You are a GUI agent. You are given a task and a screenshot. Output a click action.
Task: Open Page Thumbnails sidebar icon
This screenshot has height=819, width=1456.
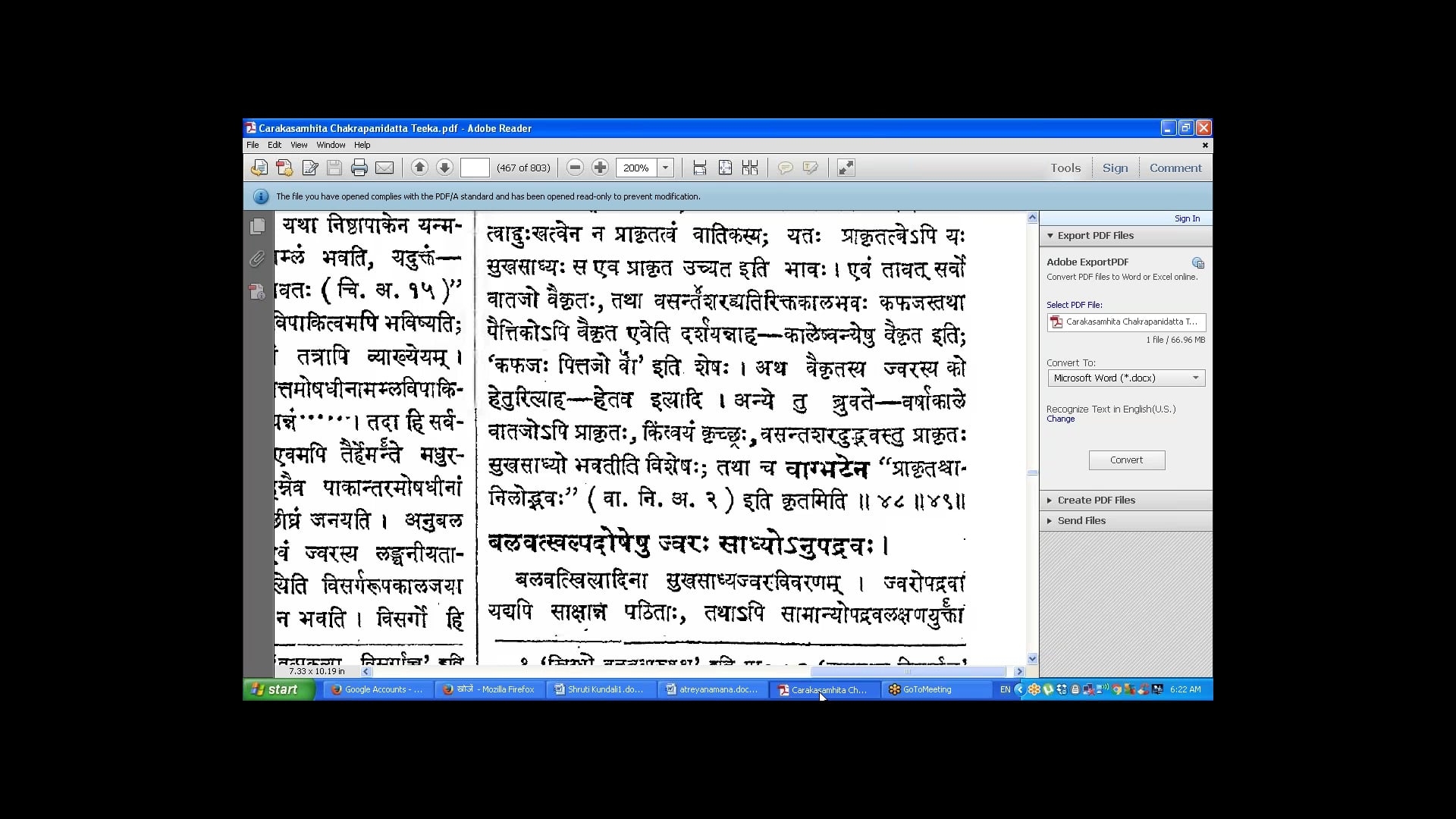[258, 226]
